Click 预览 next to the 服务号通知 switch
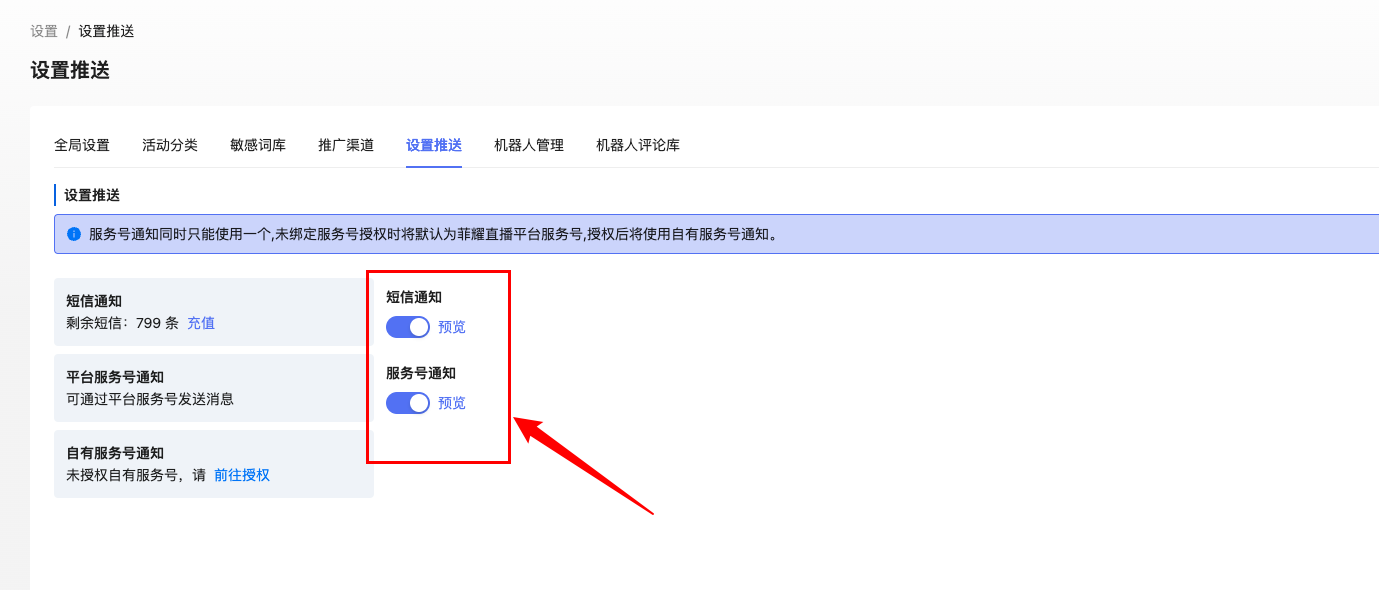 [x=452, y=403]
